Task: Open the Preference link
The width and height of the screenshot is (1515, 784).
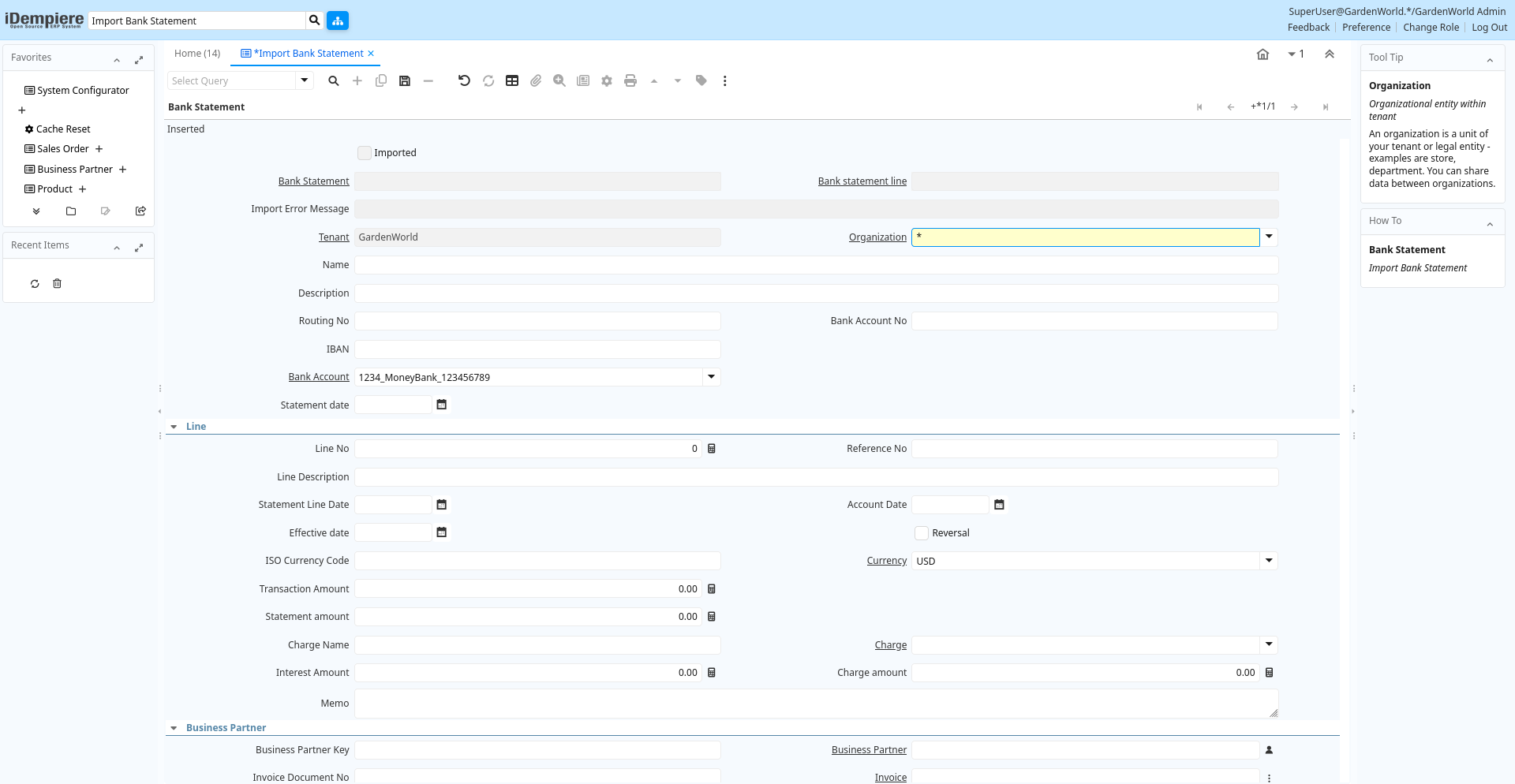Action: pos(1366,28)
